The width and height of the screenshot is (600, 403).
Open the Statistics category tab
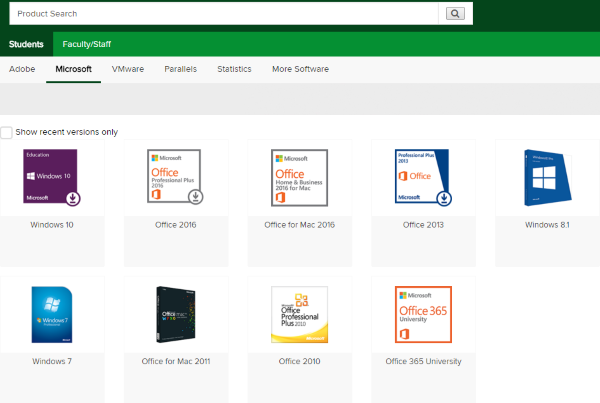(234, 69)
